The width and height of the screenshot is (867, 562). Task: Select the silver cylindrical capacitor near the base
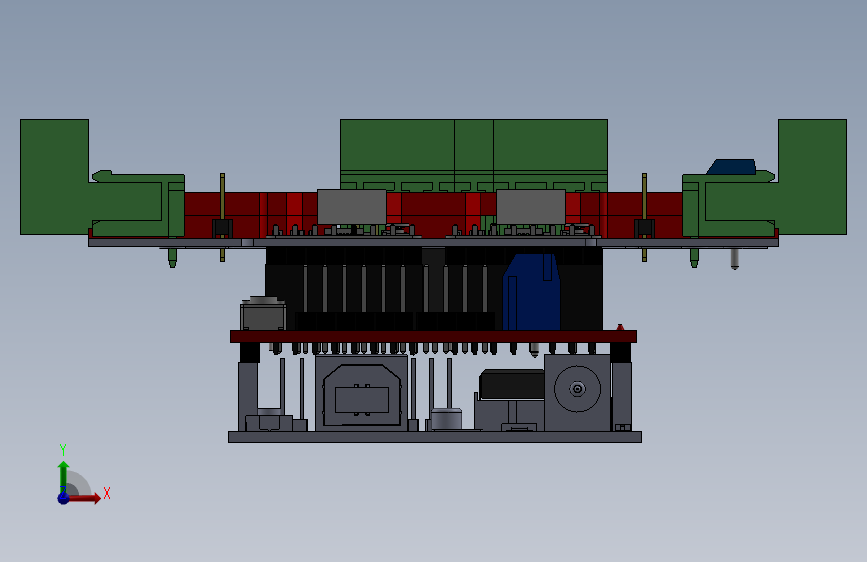tap(446, 419)
